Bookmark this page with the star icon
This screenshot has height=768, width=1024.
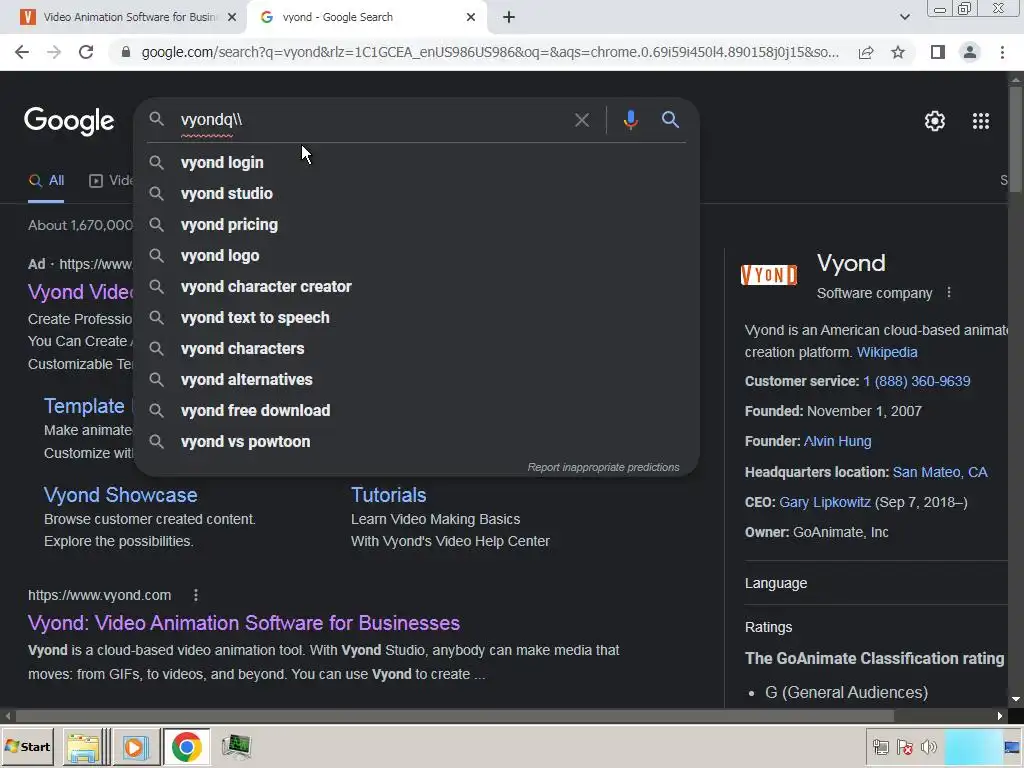898,52
